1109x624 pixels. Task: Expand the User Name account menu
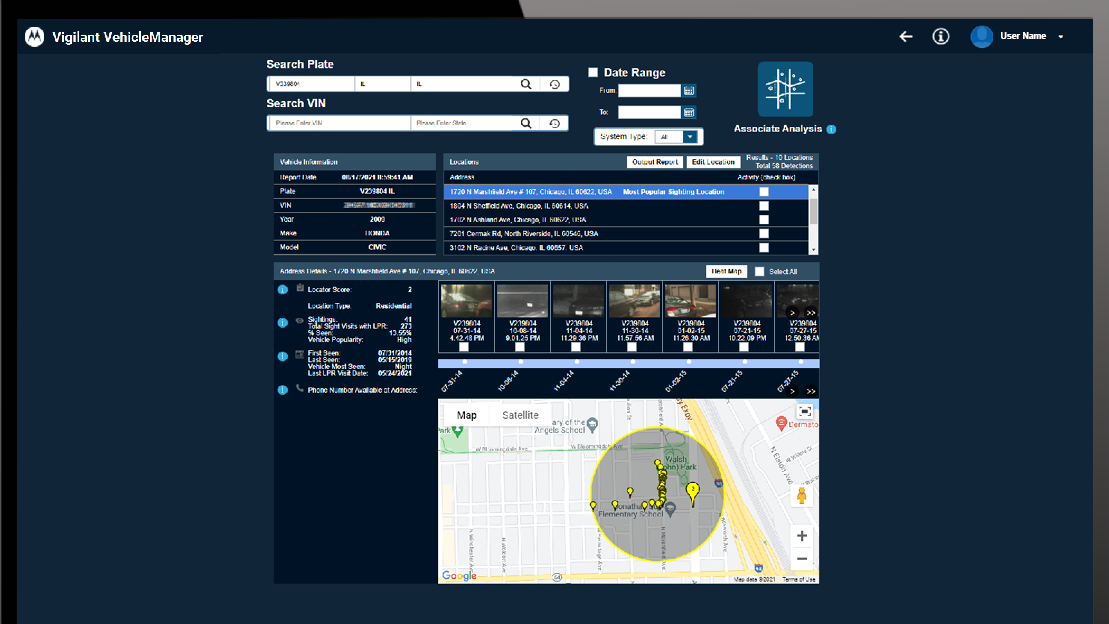pos(1060,37)
